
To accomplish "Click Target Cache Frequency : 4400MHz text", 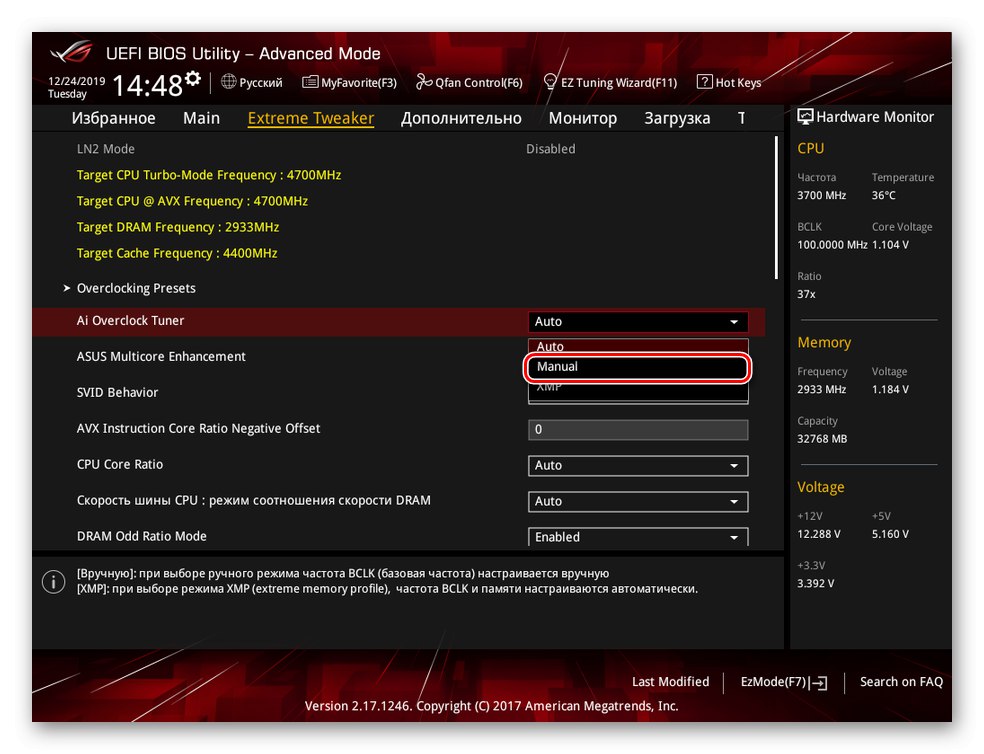I will [177, 254].
